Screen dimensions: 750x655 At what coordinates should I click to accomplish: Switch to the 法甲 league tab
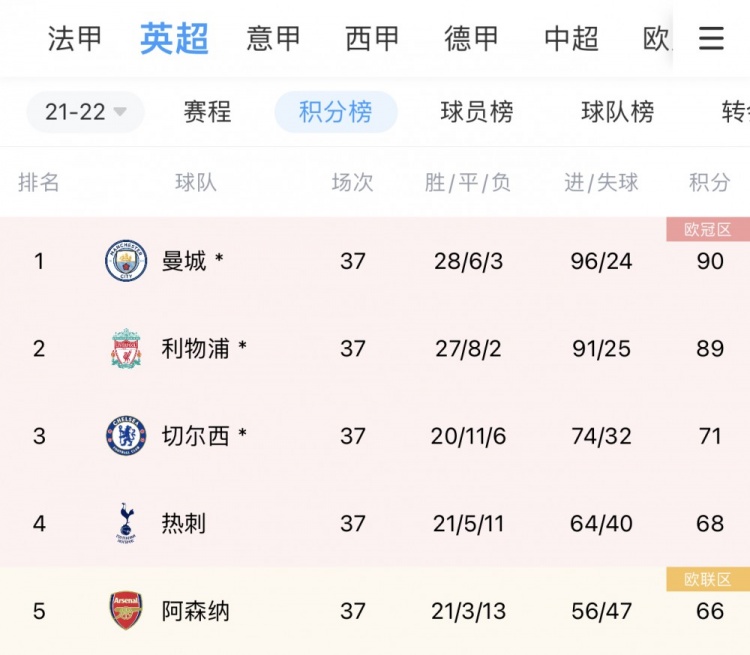coord(75,38)
